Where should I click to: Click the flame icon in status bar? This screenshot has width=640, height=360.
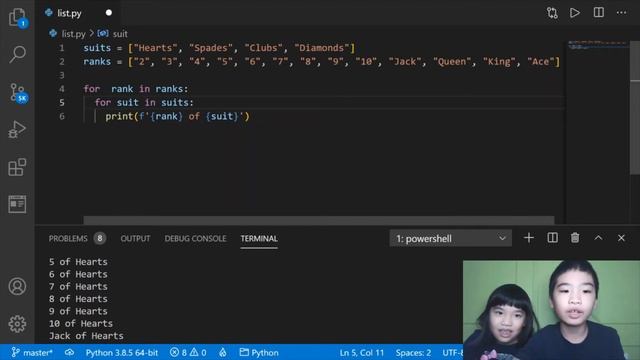(x=223, y=352)
